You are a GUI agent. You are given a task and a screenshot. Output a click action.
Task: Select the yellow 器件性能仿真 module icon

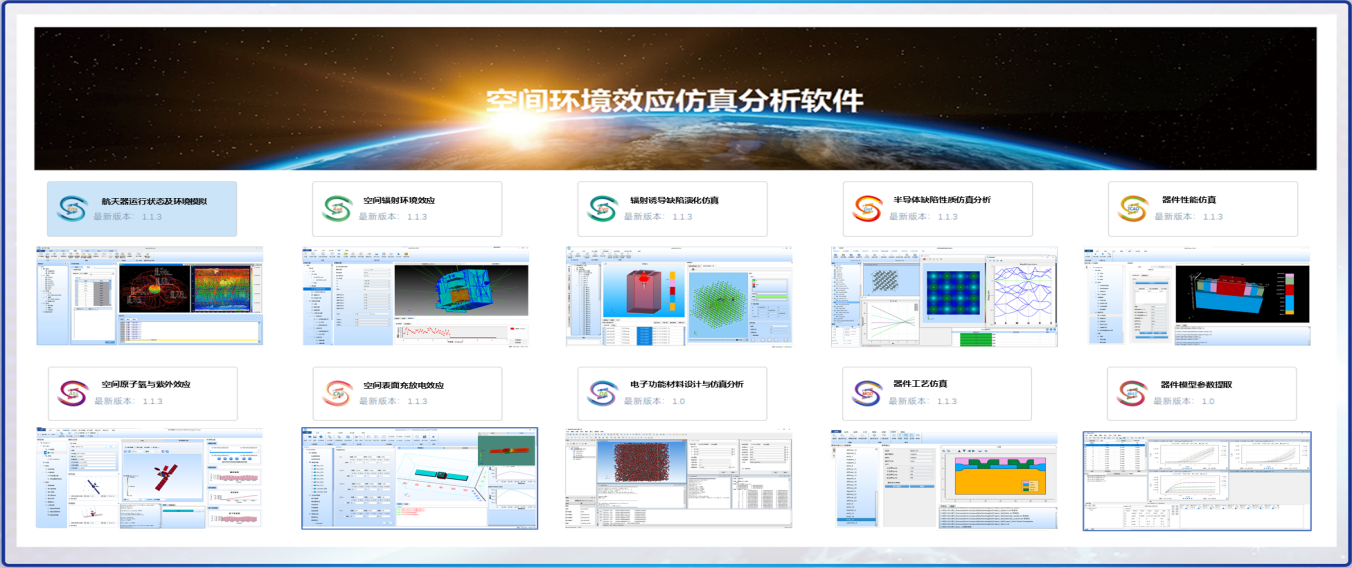click(x=1132, y=208)
